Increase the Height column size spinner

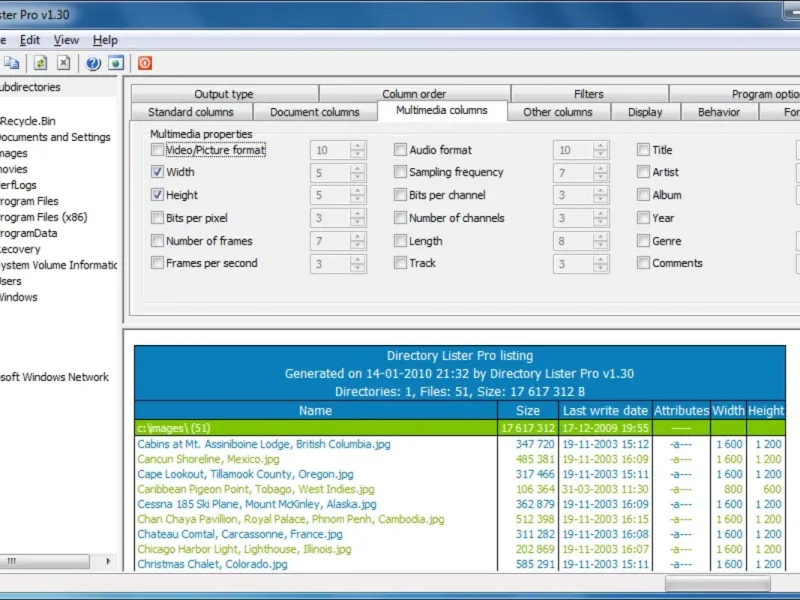[358, 191]
